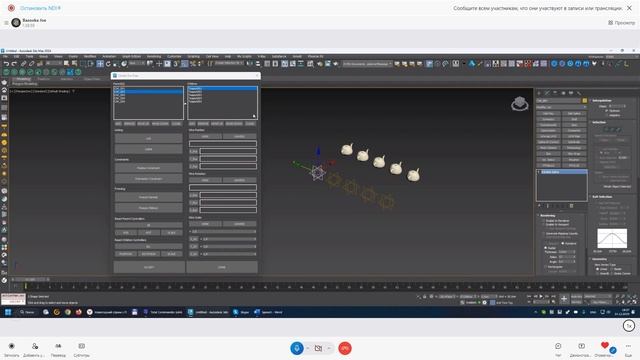Open the Display tab in command panel
The image size is (640, 360).
(x=571, y=93)
